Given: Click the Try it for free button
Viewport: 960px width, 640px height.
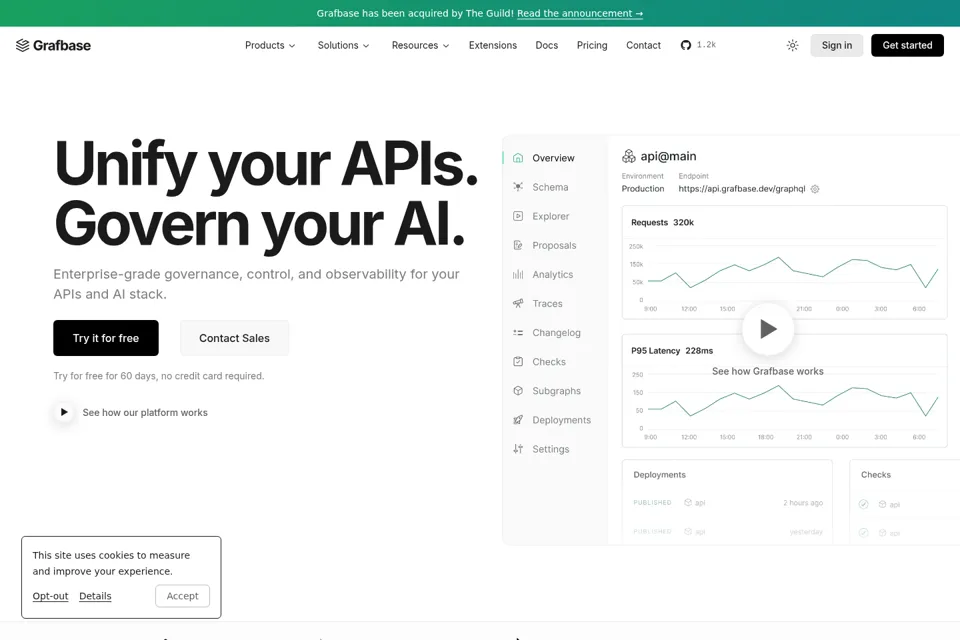Looking at the screenshot, I should tap(106, 338).
